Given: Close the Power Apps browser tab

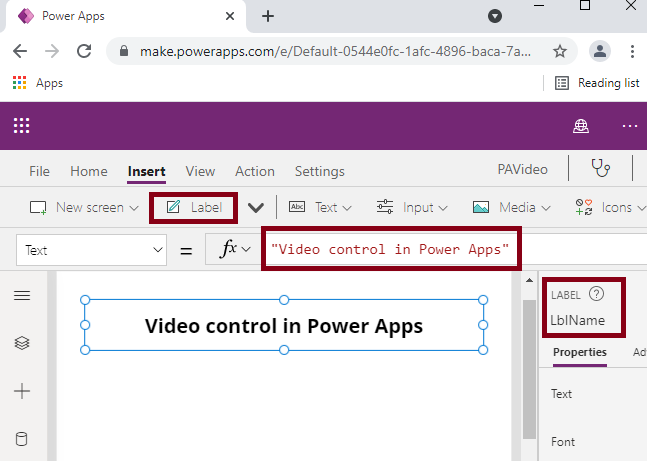Looking at the screenshot, I should pos(230,16).
